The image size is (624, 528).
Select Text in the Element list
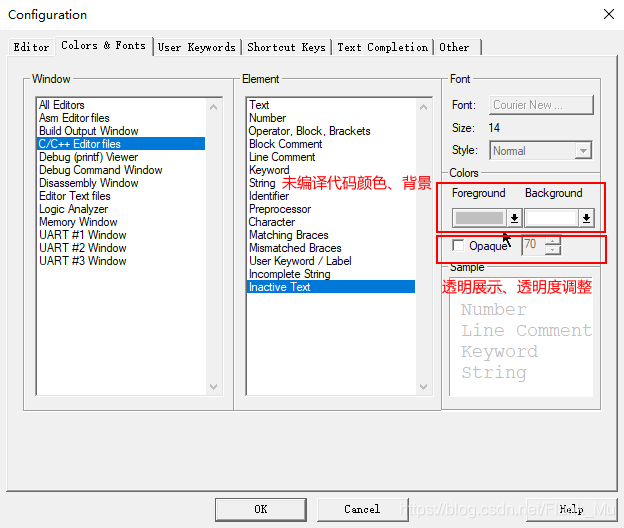click(331, 105)
